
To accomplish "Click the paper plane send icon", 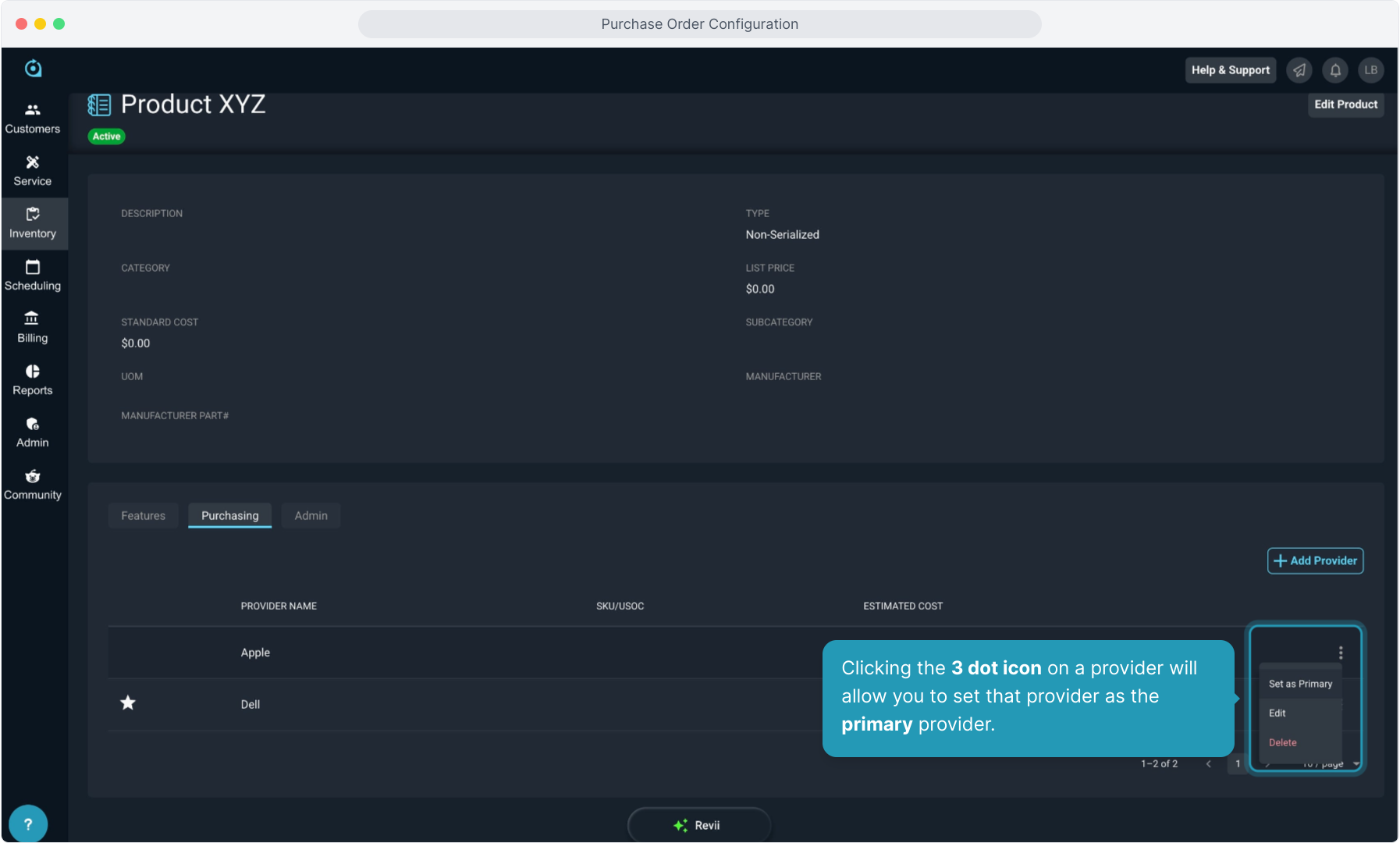I will click(x=1299, y=70).
